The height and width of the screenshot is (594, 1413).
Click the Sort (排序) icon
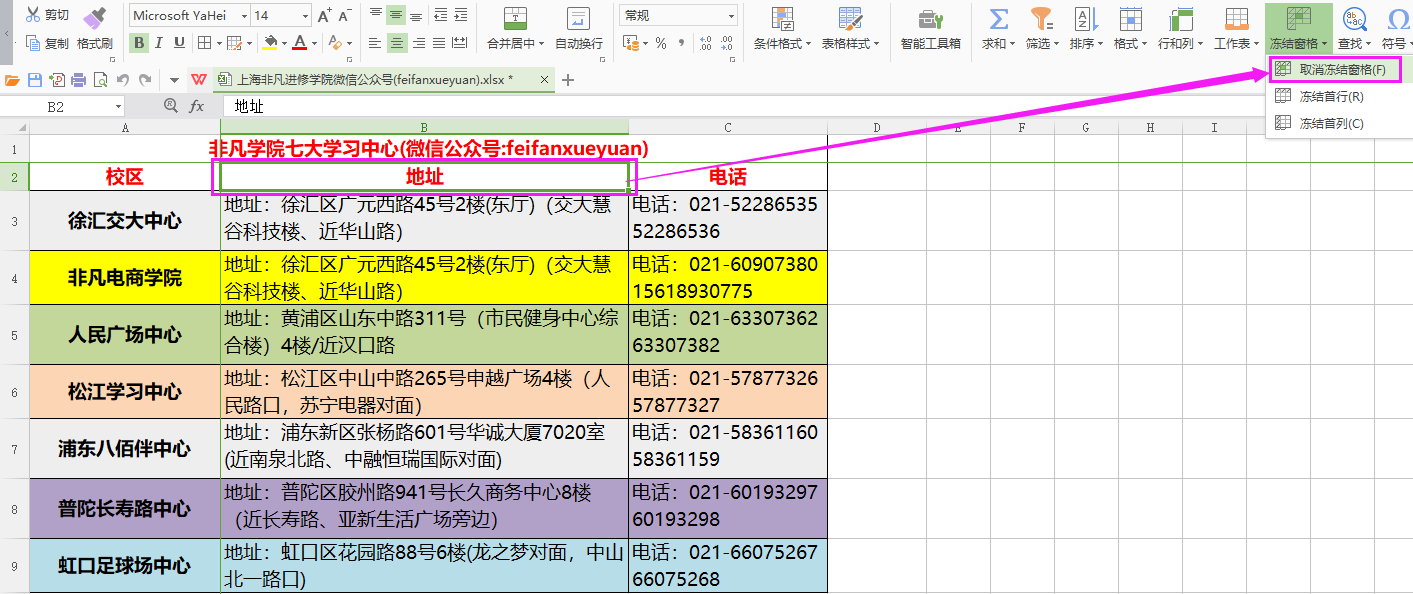[1085, 18]
